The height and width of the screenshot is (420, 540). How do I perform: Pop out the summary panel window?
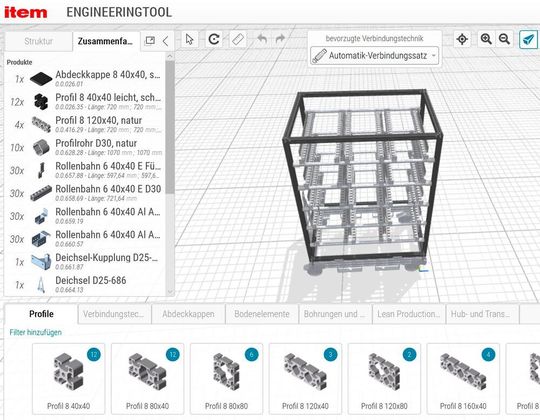tap(150, 41)
